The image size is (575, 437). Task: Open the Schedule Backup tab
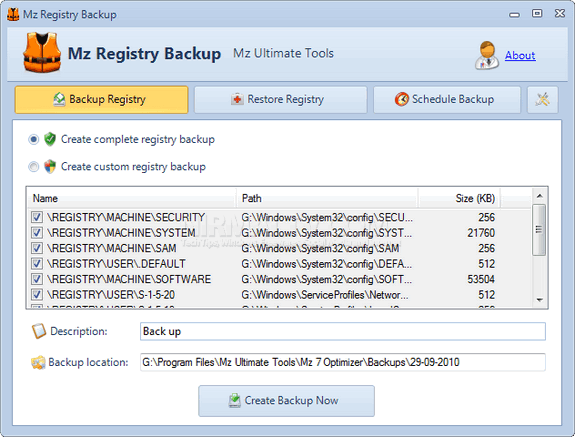447,99
